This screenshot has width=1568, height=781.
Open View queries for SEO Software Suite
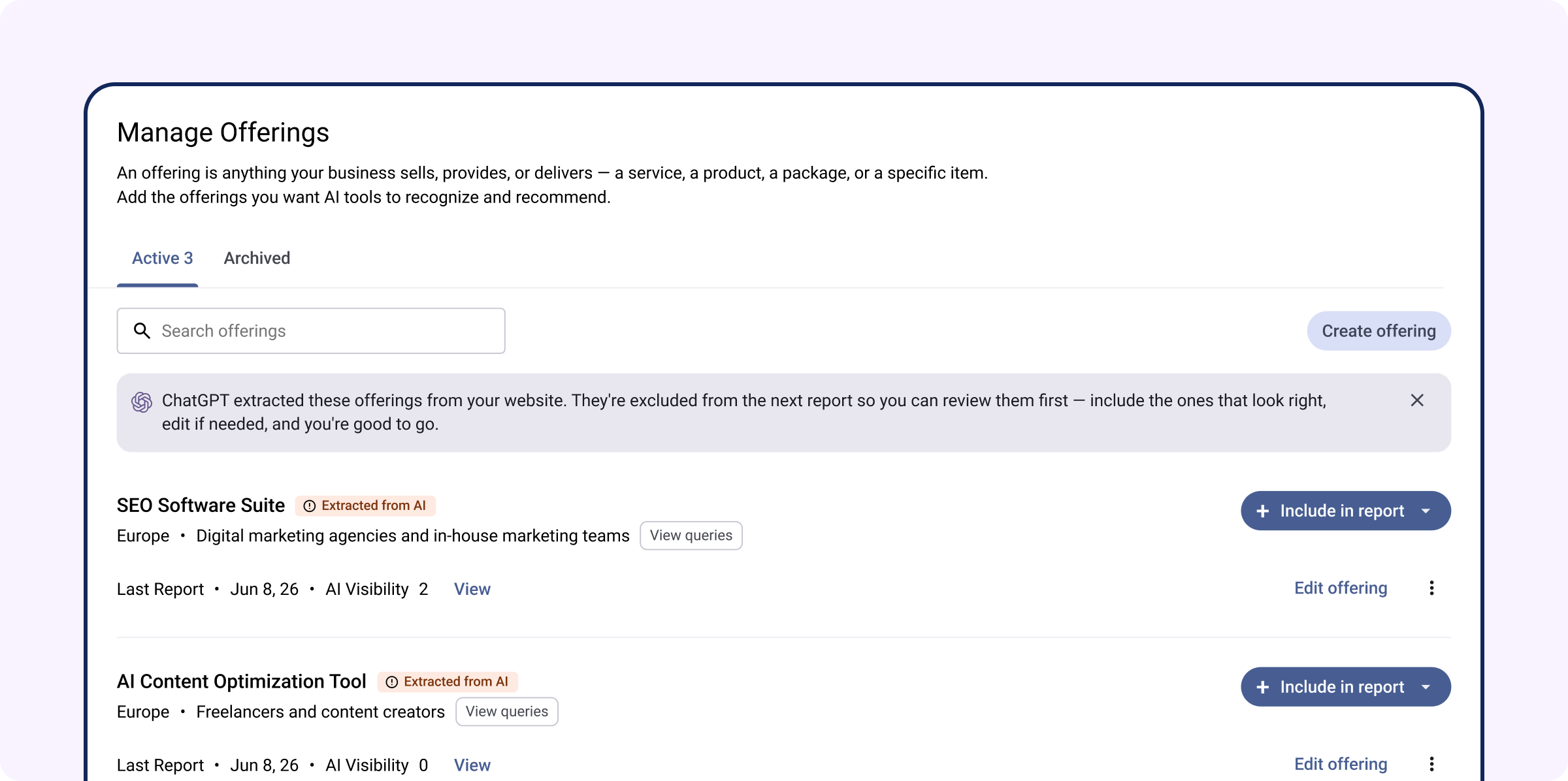[x=691, y=535]
